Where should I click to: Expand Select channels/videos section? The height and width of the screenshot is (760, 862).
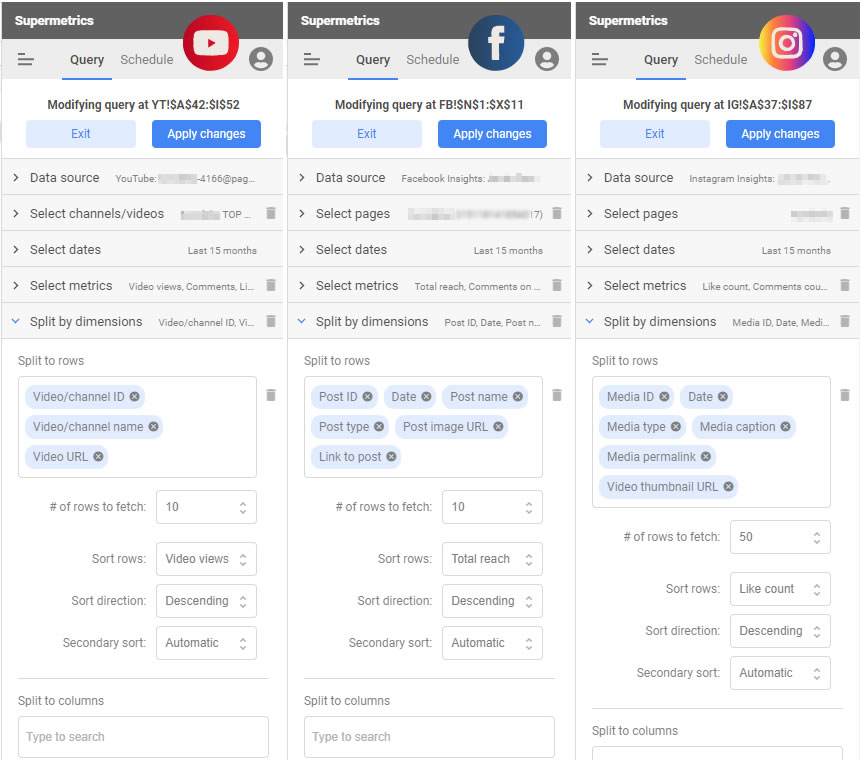click(142, 213)
